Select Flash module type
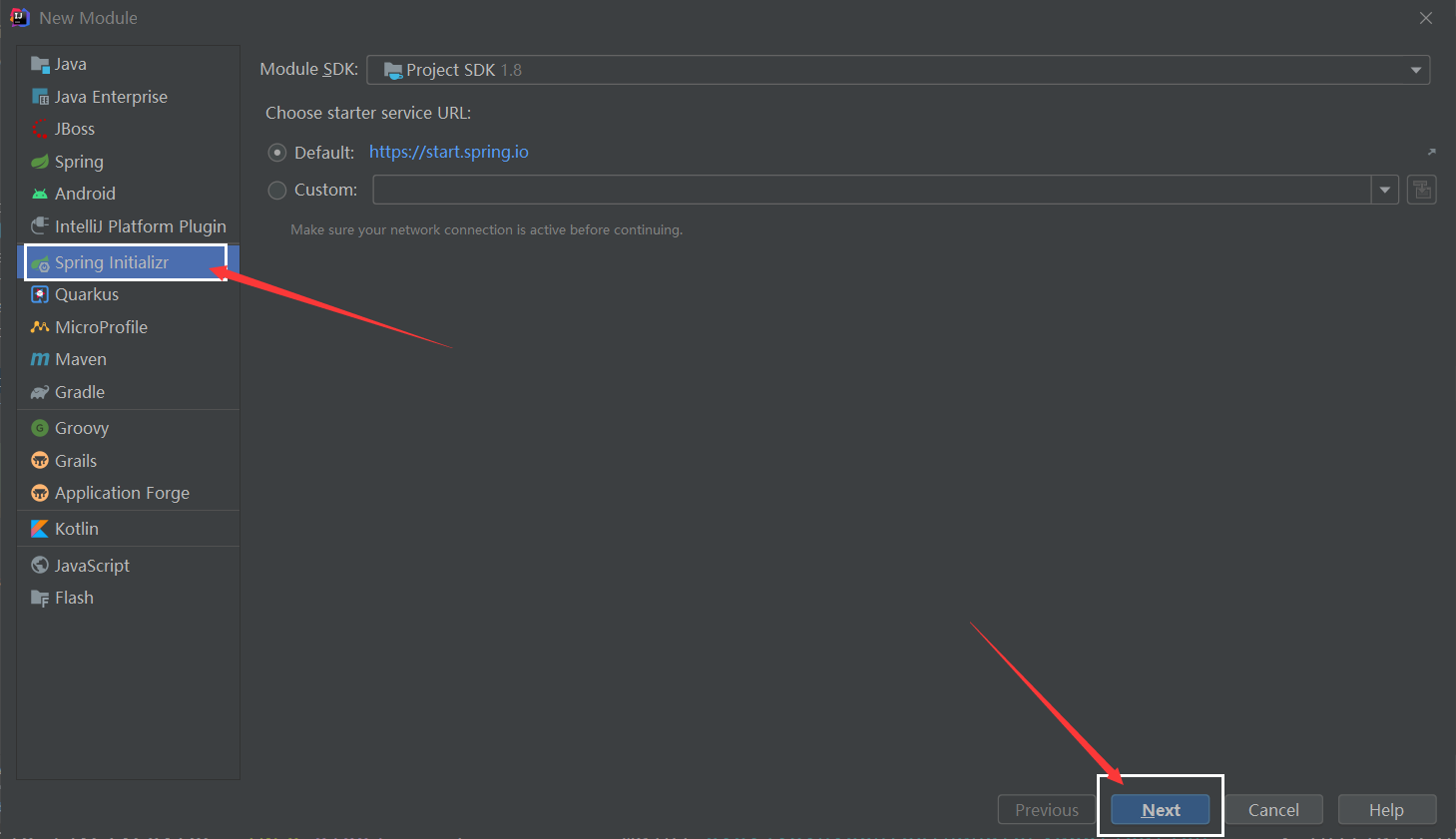Viewport: 1456px width, 839px height. 129,598
